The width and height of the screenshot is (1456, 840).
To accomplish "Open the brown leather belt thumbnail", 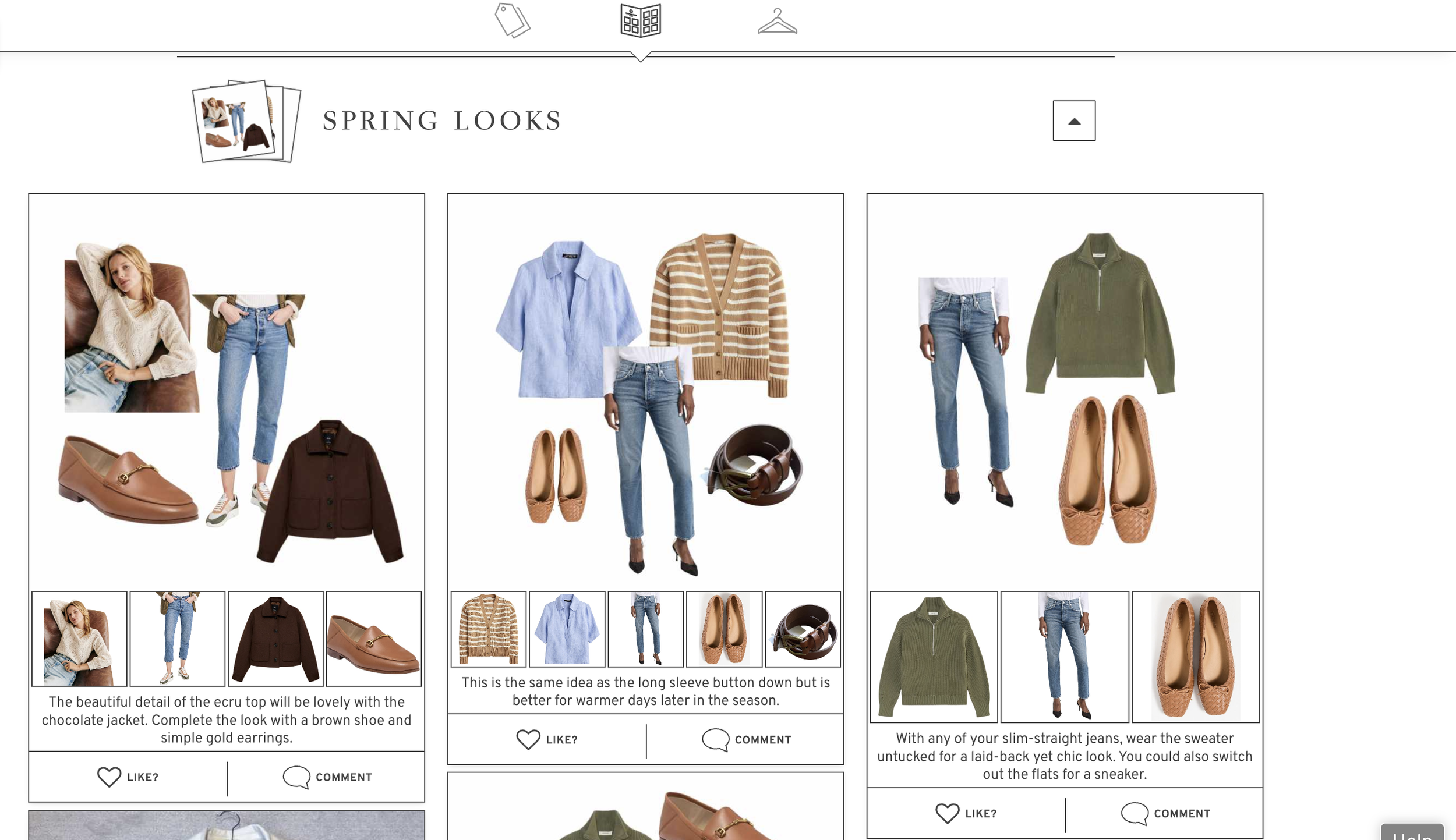I will point(803,629).
